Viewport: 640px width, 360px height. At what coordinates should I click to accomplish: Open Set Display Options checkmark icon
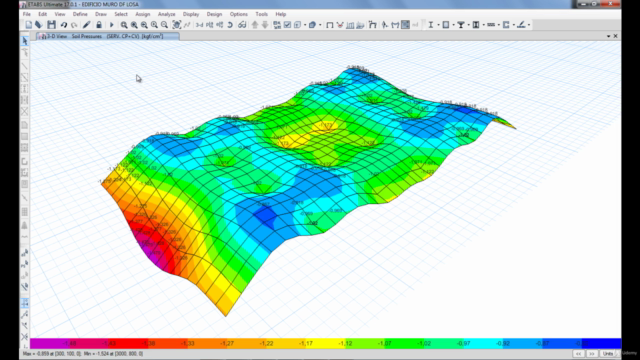pyautogui.click(x=287, y=25)
